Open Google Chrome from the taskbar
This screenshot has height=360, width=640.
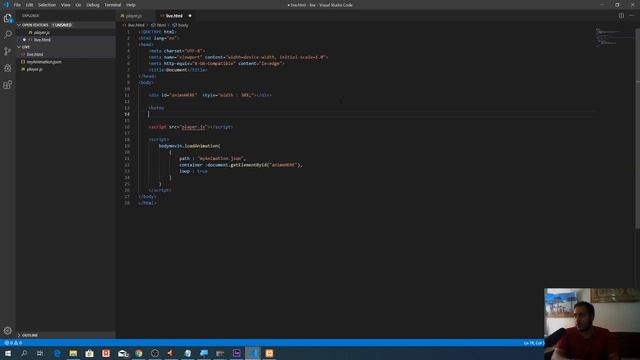139,353
